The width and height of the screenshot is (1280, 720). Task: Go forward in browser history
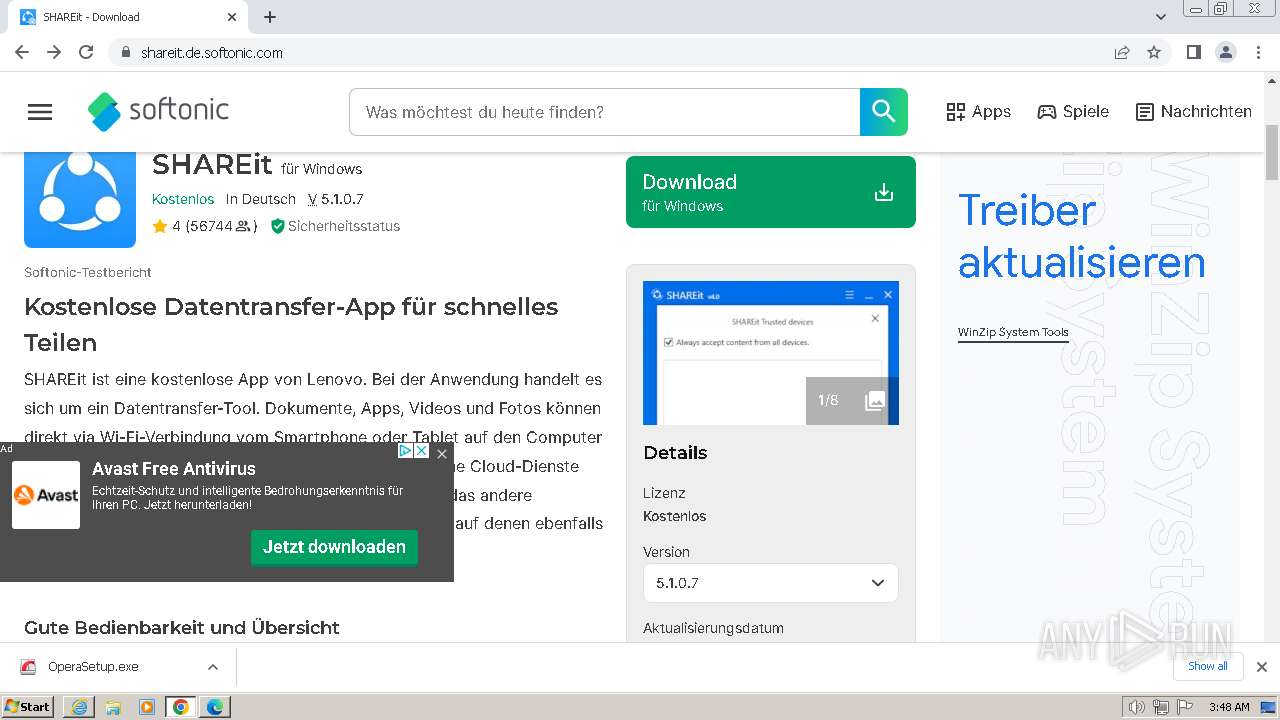(x=54, y=52)
